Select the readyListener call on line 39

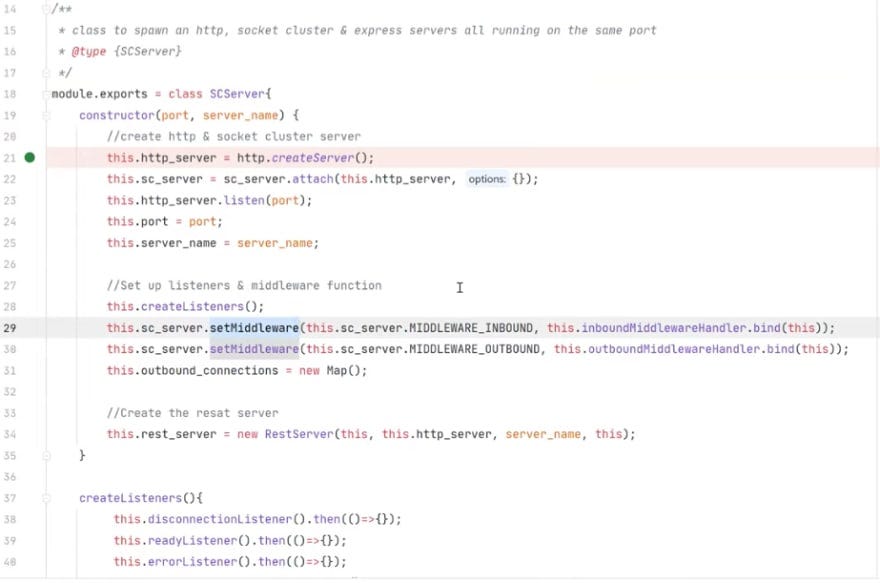click(190, 540)
